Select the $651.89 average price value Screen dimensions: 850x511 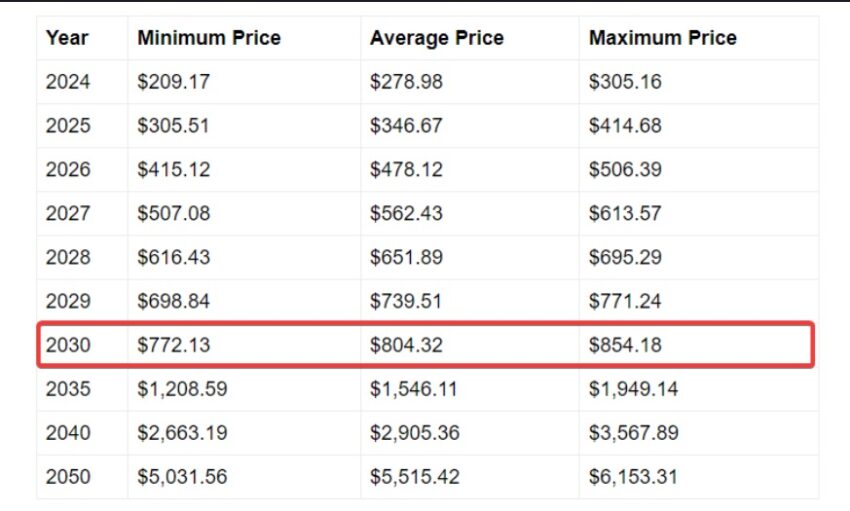pyautogui.click(x=406, y=257)
